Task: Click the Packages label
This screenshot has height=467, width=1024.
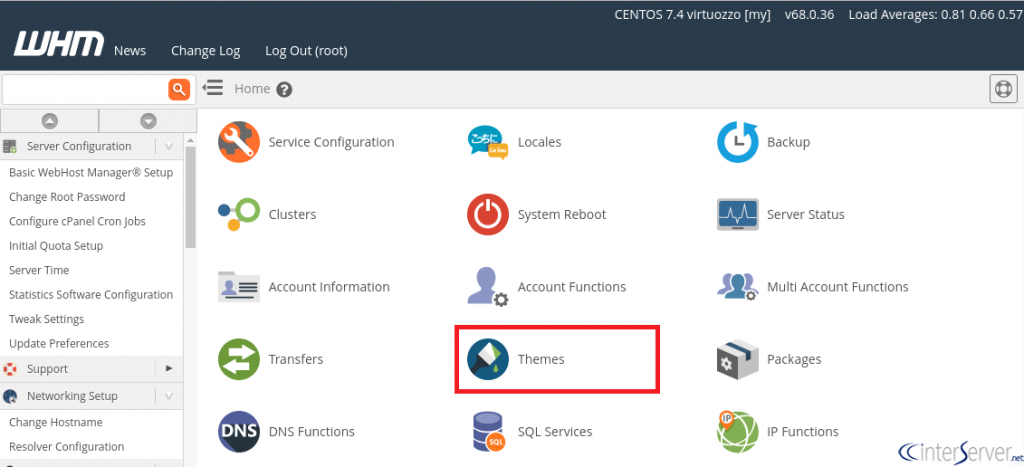Action: [794, 359]
